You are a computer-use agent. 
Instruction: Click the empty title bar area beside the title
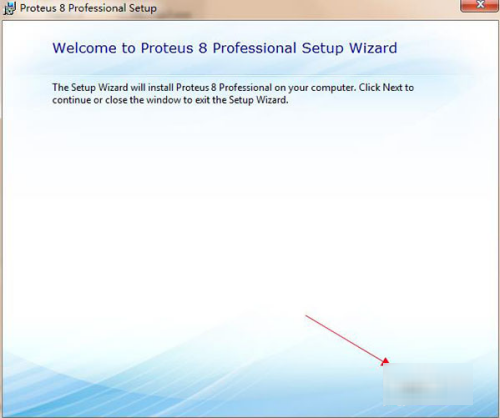tap(300, 9)
